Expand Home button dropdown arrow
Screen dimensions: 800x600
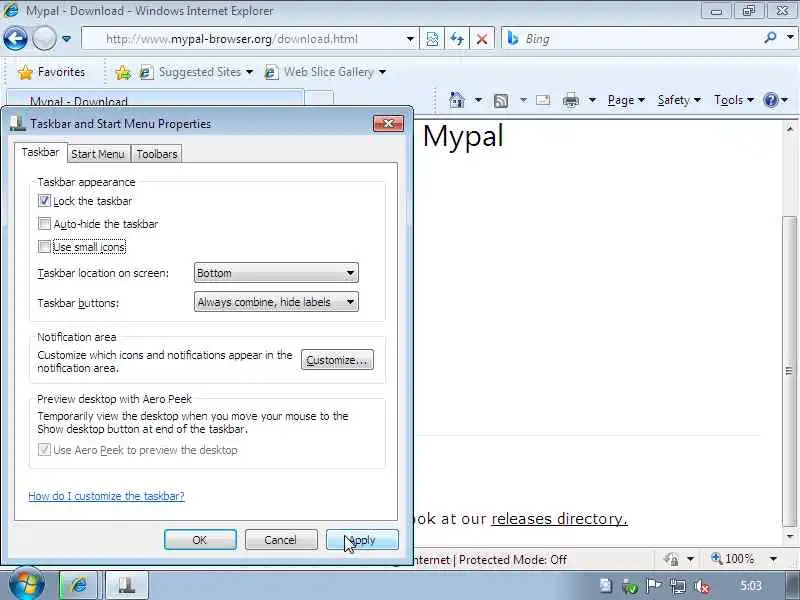coord(478,100)
